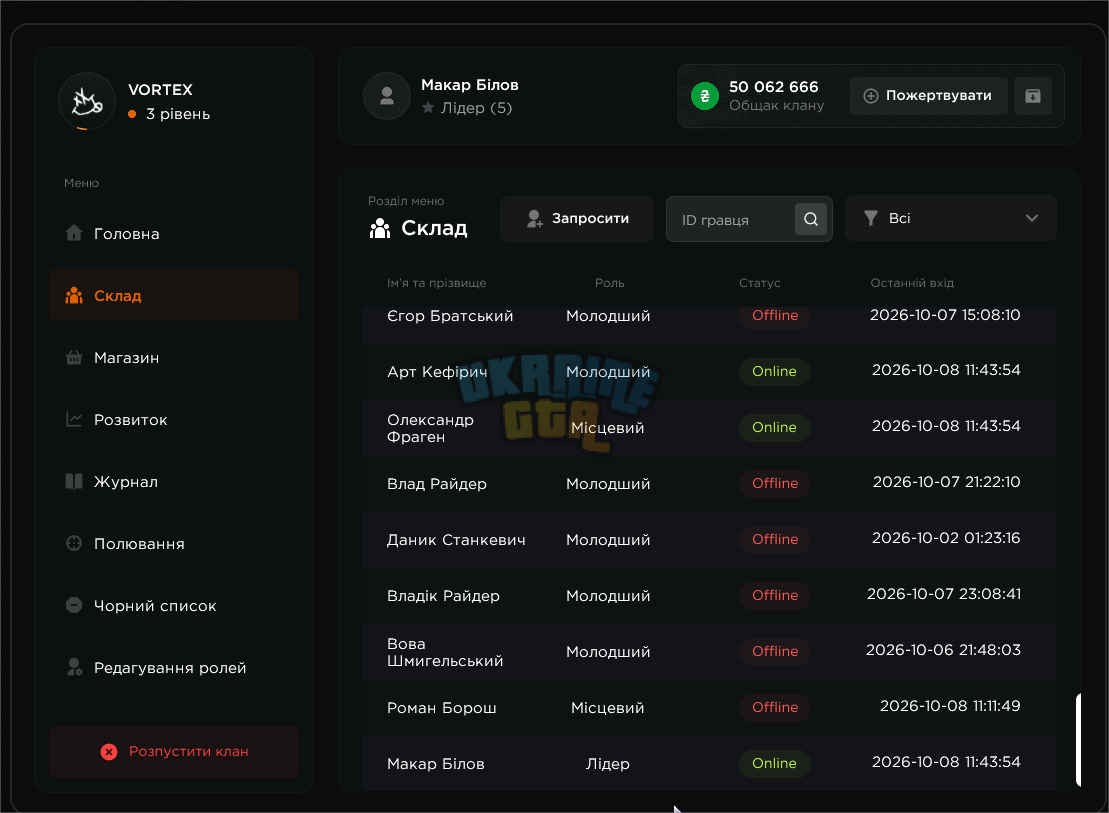The height and width of the screenshot is (813, 1109).
Task: Select member row Арт Кефірич
Action: (x=709, y=371)
